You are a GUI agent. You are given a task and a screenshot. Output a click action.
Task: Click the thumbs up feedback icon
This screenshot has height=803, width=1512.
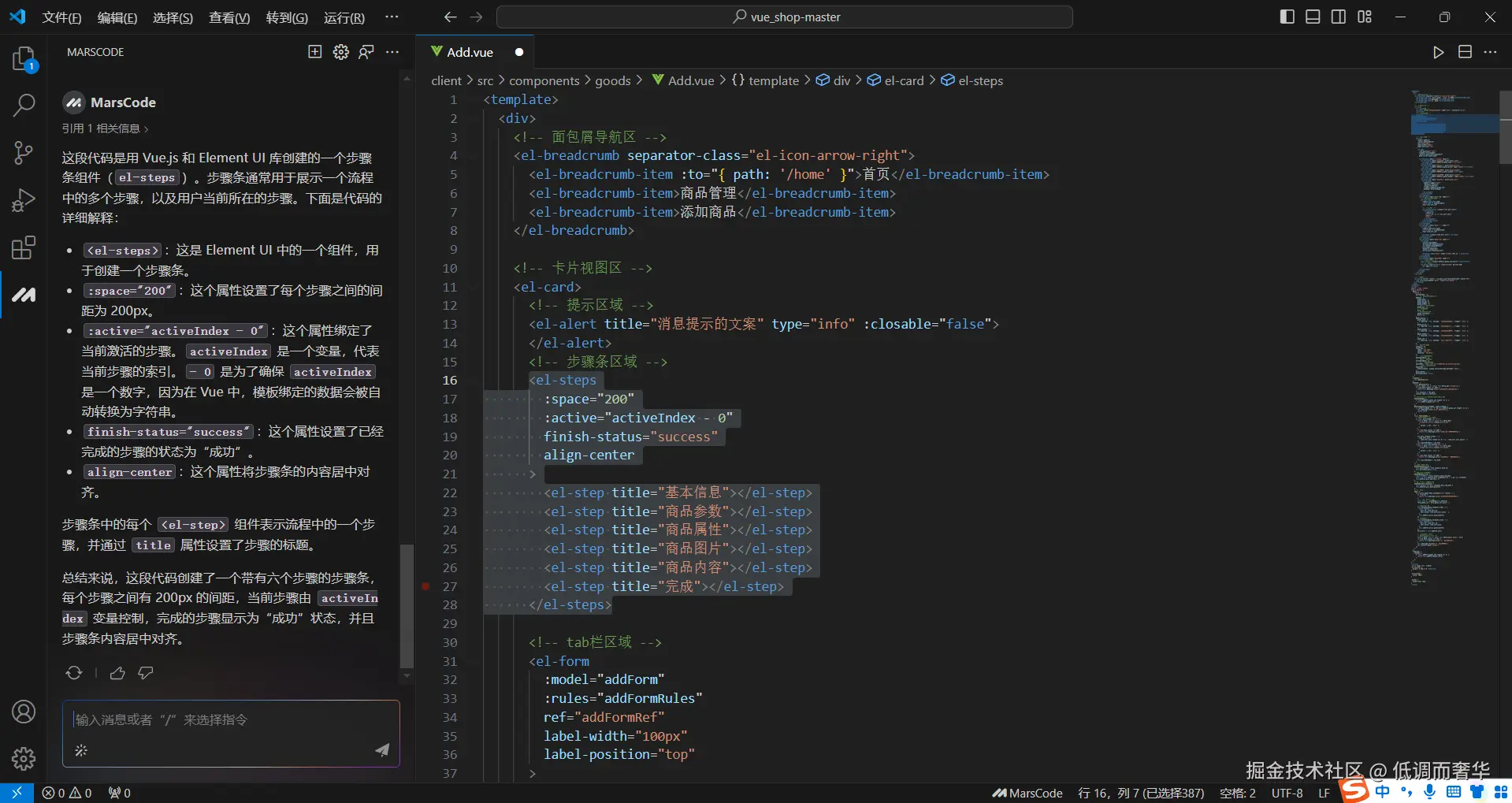click(x=117, y=673)
